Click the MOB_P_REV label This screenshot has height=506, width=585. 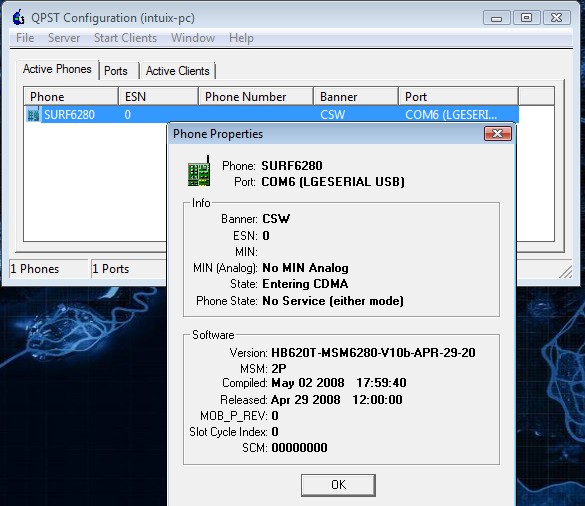(x=234, y=416)
